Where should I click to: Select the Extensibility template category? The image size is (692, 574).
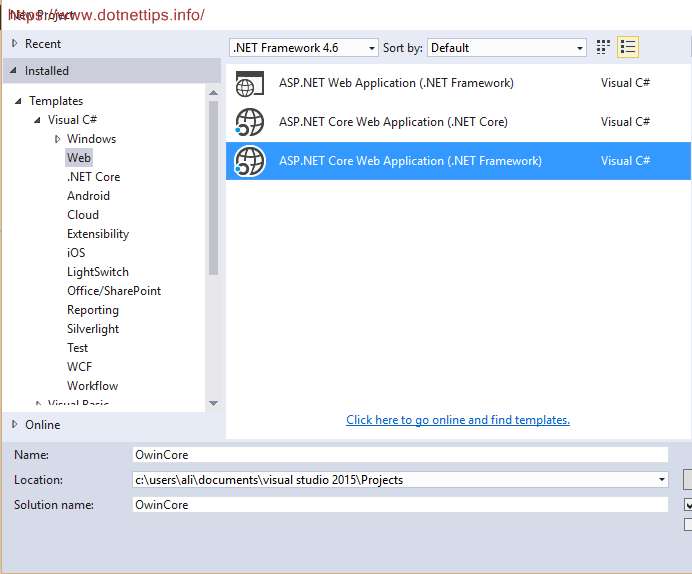click(x=98, y=234)
